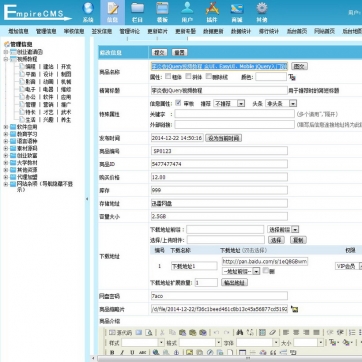Viewport: 362px width, 362px height.
Task: Uncheck the 审核 checkbox in 信息属性
Action: pyautogui.click(x=178, y=103)
